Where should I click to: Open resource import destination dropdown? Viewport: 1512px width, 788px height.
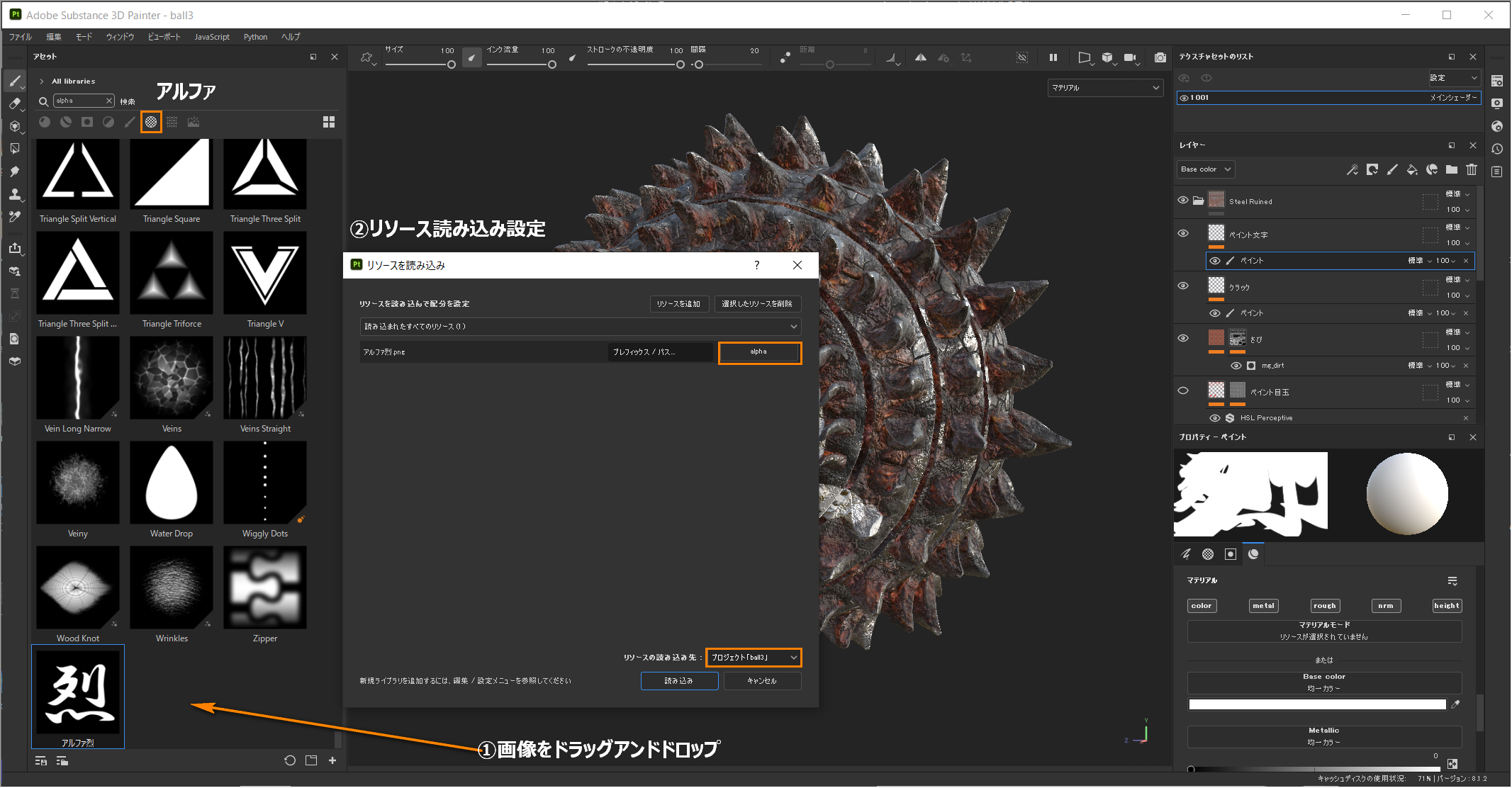point(754,658)
